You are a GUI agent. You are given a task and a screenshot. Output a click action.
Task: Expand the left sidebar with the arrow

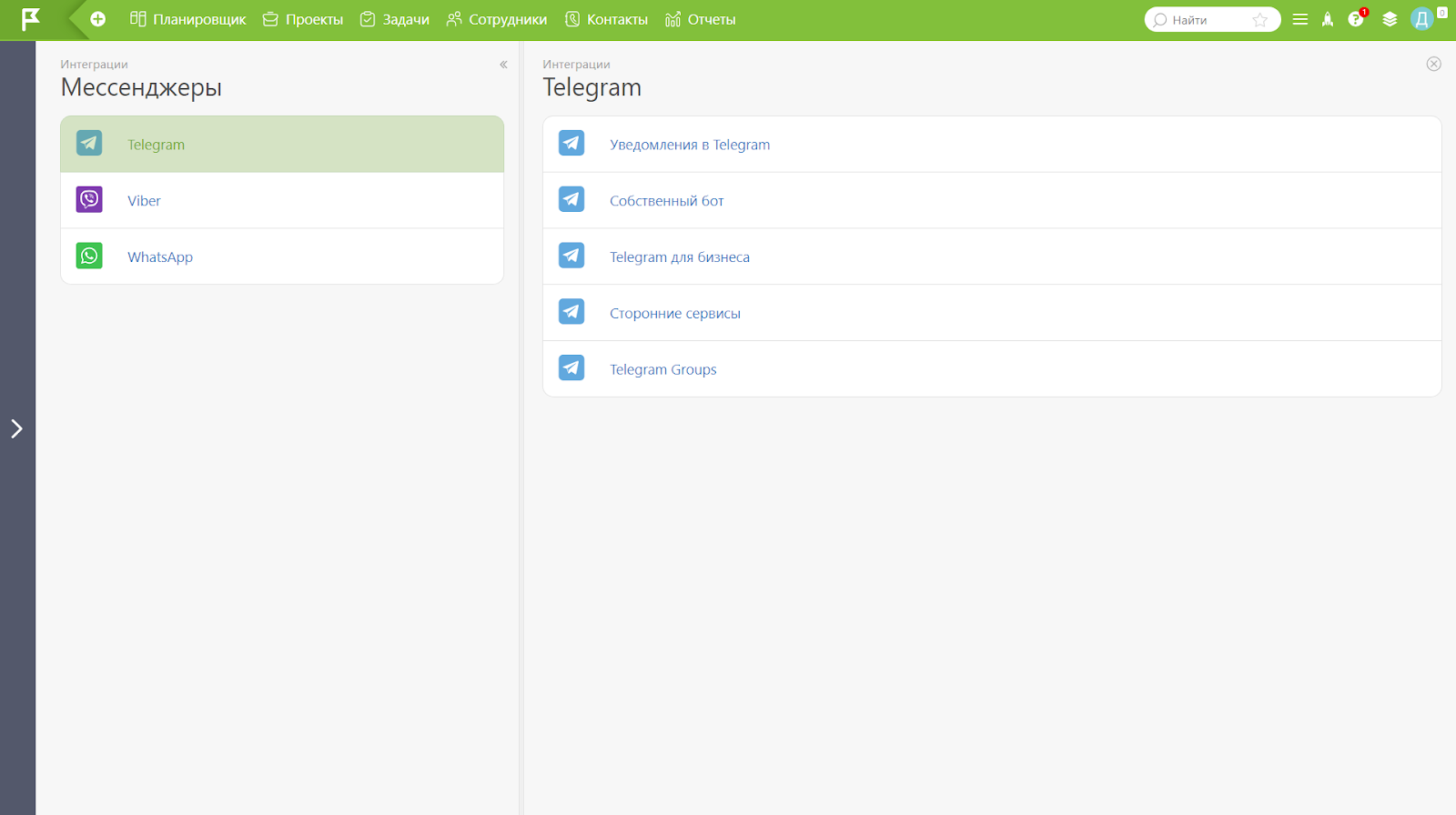[x=16, y=428]
